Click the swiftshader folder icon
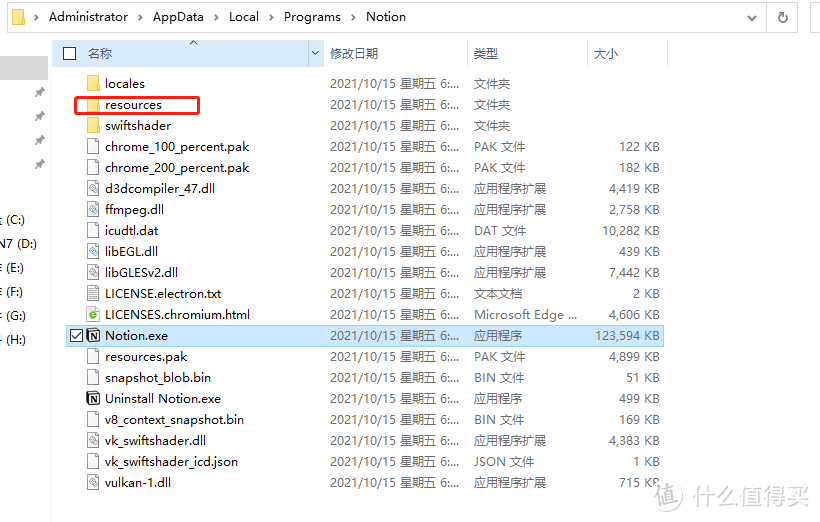 point(94,126)
